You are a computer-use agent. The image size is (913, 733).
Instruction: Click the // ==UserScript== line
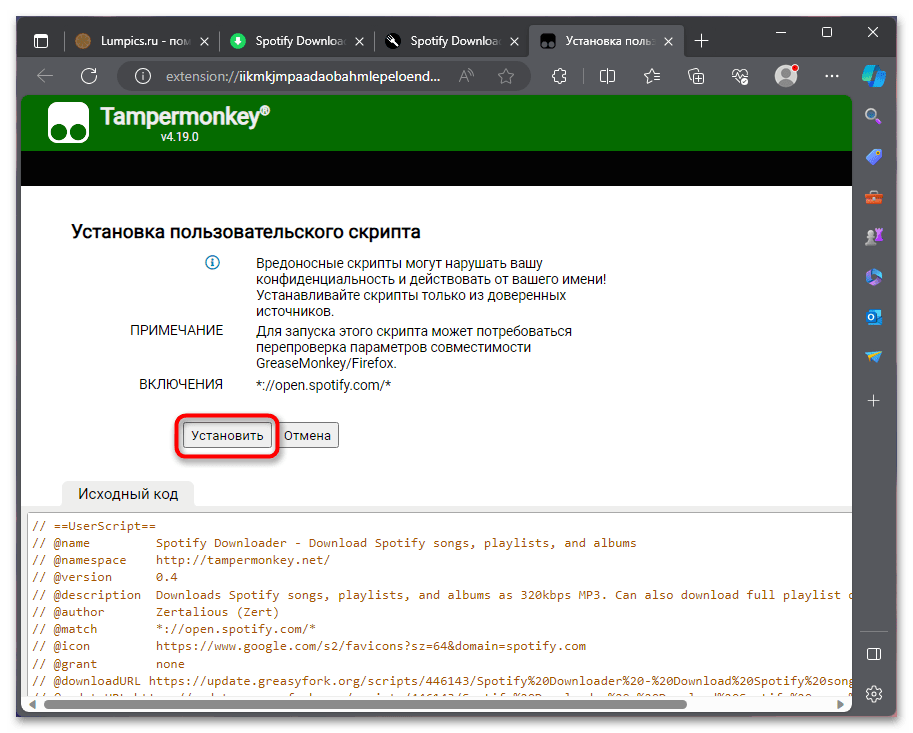pyautogui.click(x=94, y=526)
